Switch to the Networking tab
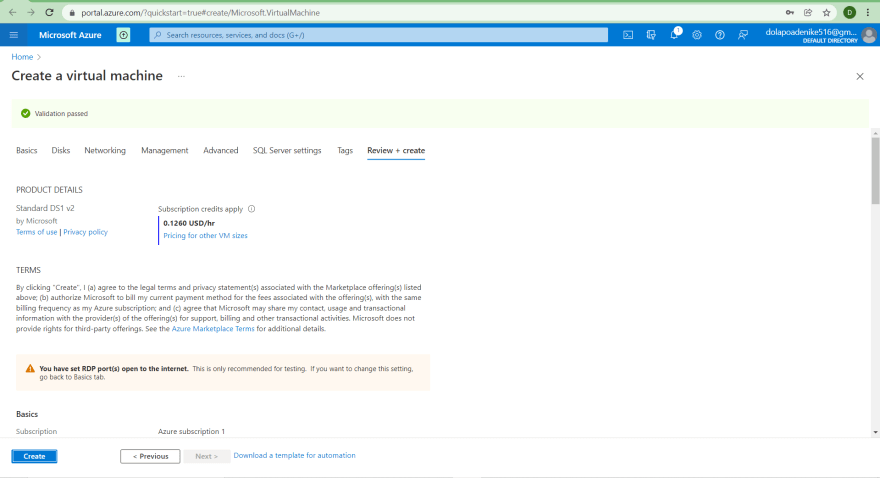Viewport: 880px width, 478px height. [x=105, y=150]
